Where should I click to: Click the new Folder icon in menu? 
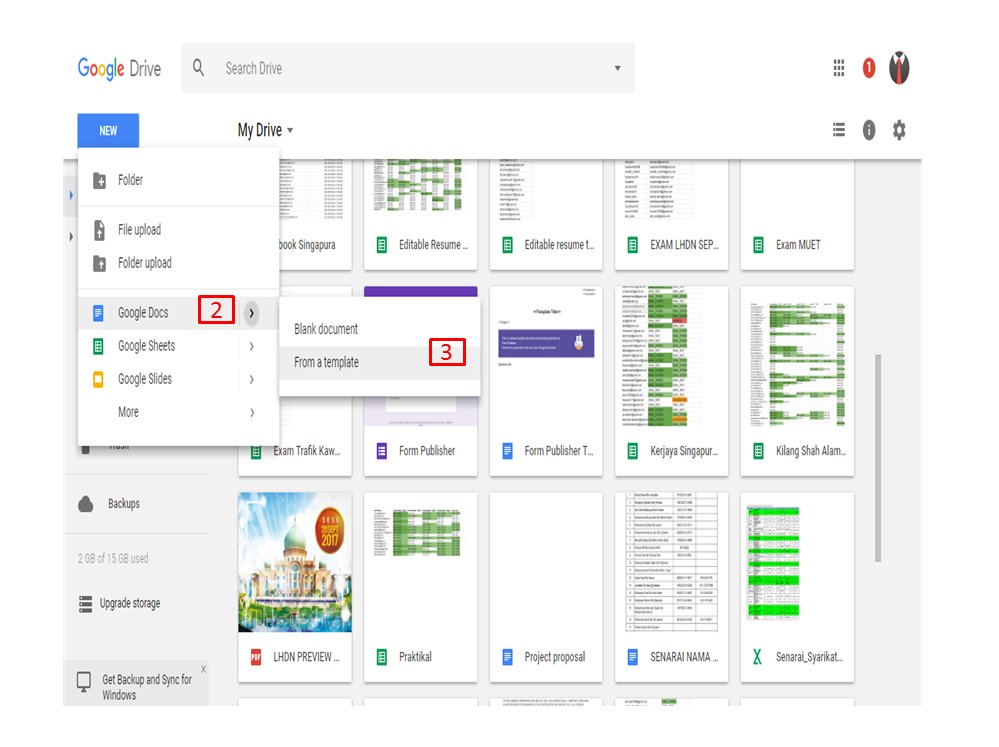pyautogui.click(x=99, y=180)
